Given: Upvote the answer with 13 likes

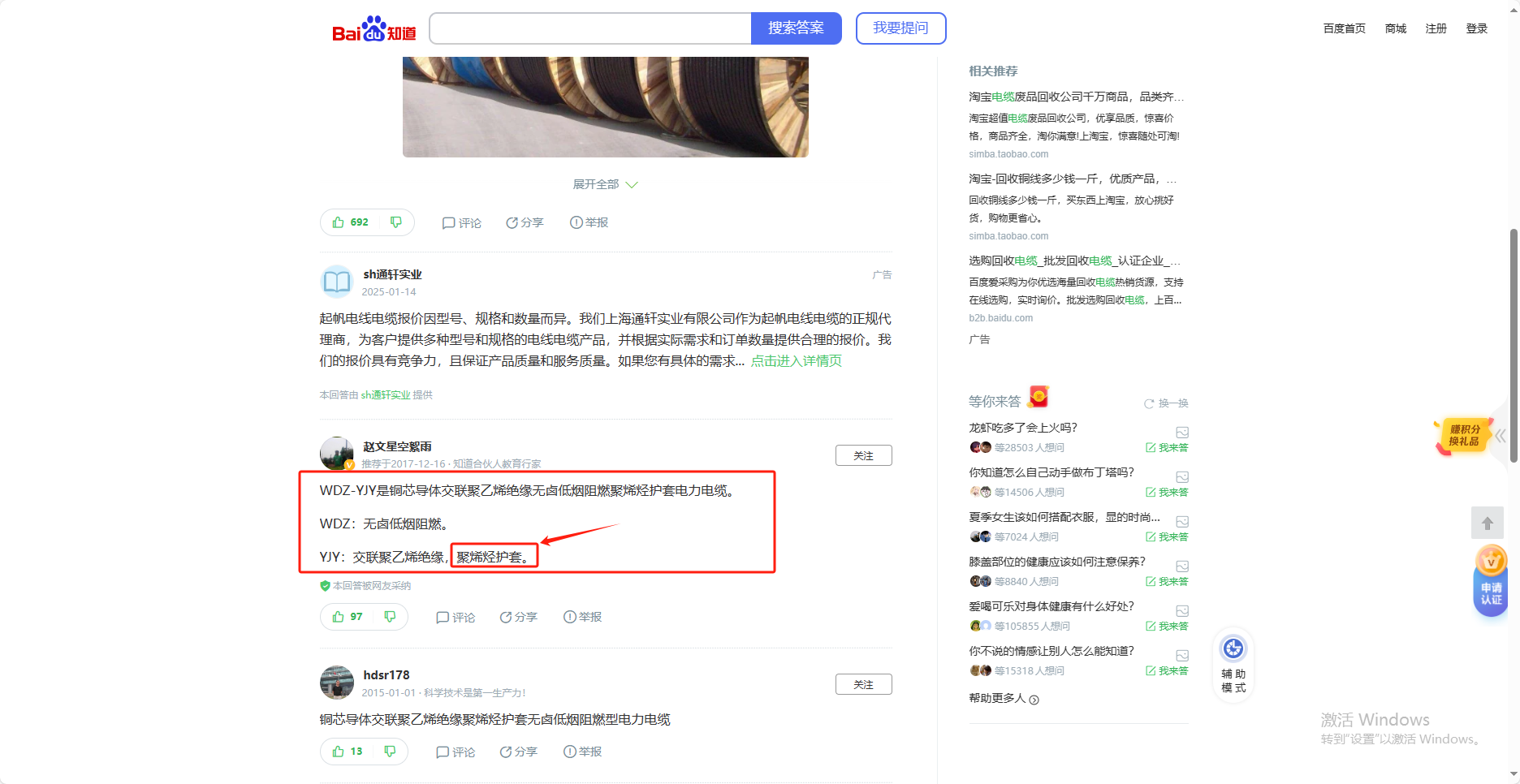Looking at the screenshot, I should point(348,752).
